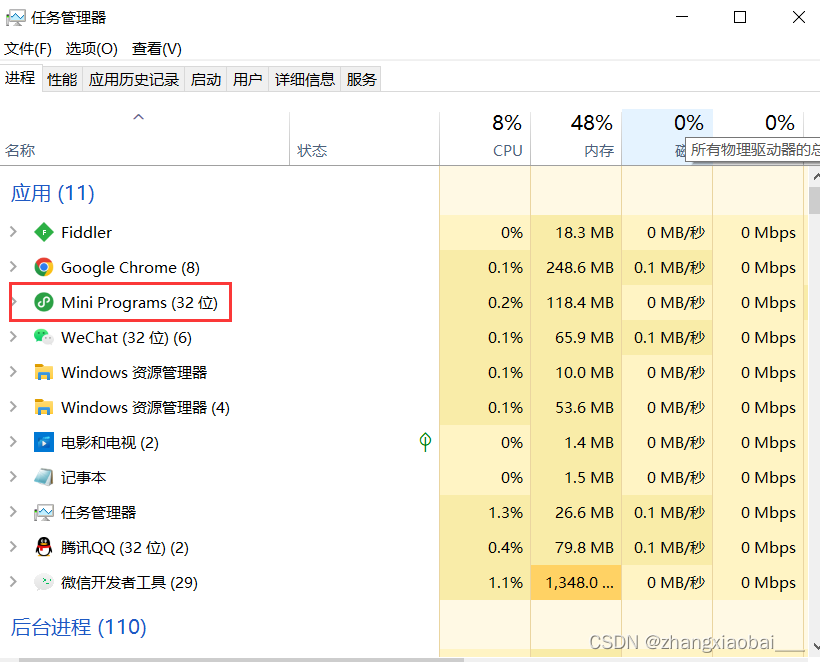Click the Task Manager title bar icon
Screen dimensions: 820x662
click(15, 18)
